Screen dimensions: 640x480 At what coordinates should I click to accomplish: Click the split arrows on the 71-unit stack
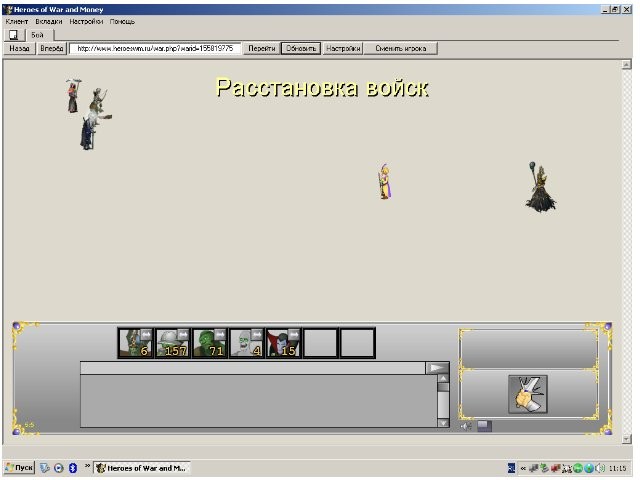tap(220, 335)
